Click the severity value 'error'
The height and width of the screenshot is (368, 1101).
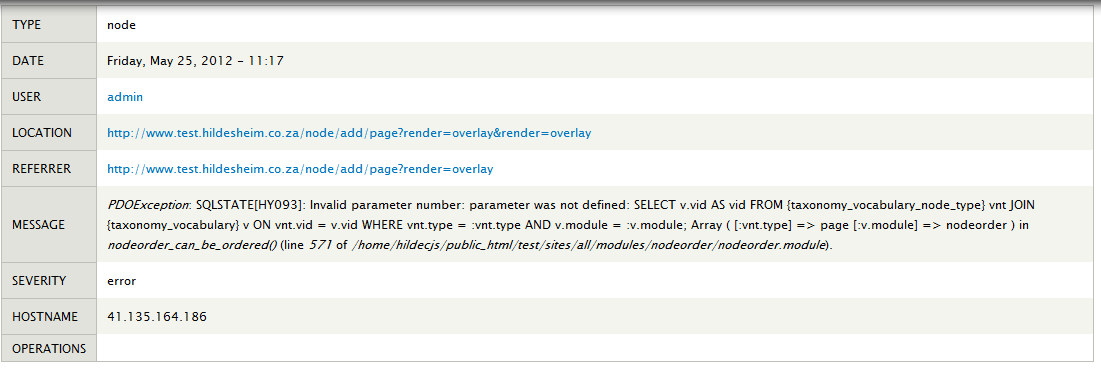click(x=121, y=281)
